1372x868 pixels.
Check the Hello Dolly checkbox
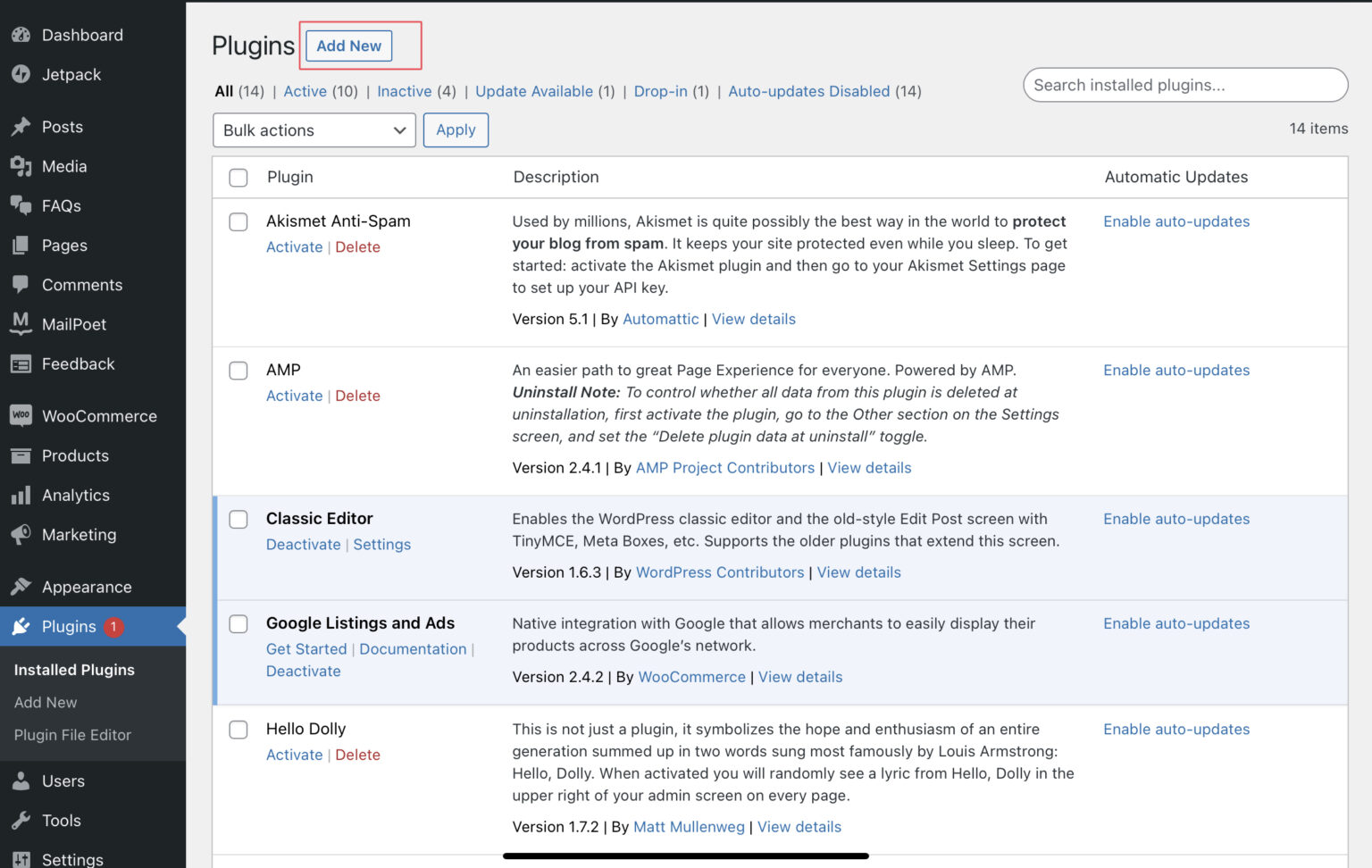point(238,730)
